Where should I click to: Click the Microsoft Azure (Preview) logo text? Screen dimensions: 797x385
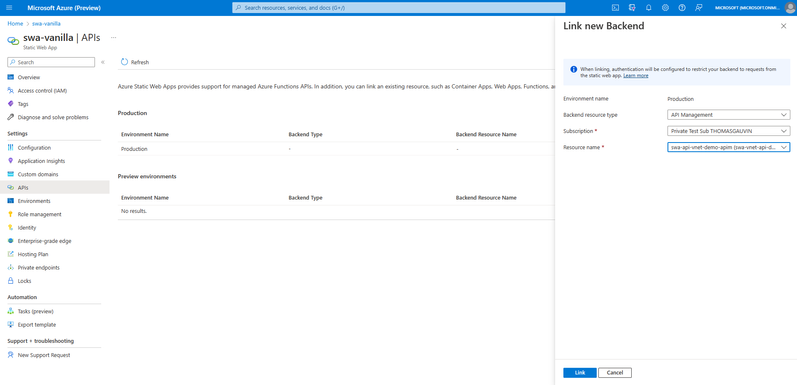click(64, 8)
